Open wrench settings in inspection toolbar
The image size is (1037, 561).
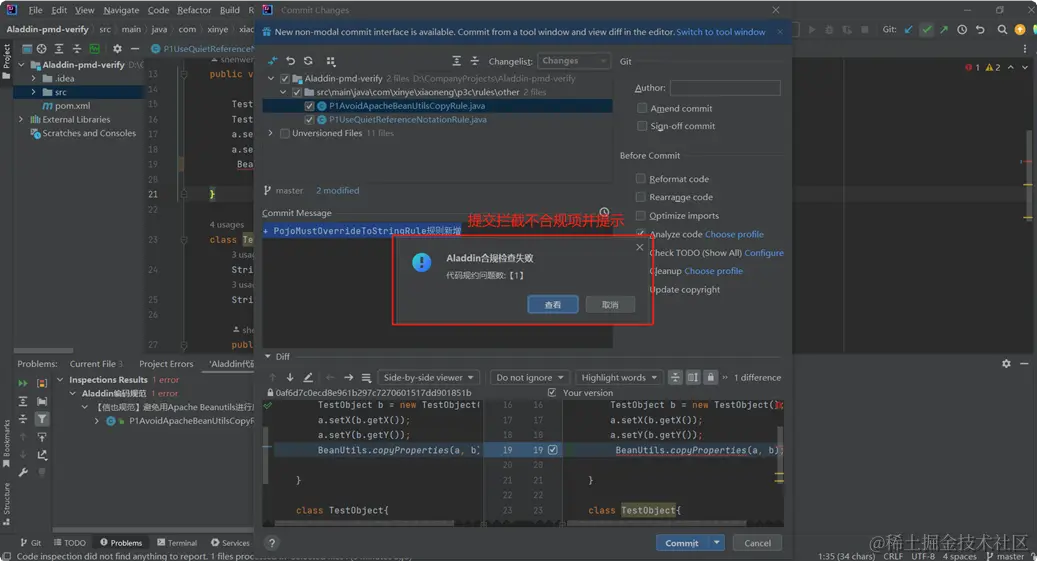pyautogui.click(x=22, y=472)
